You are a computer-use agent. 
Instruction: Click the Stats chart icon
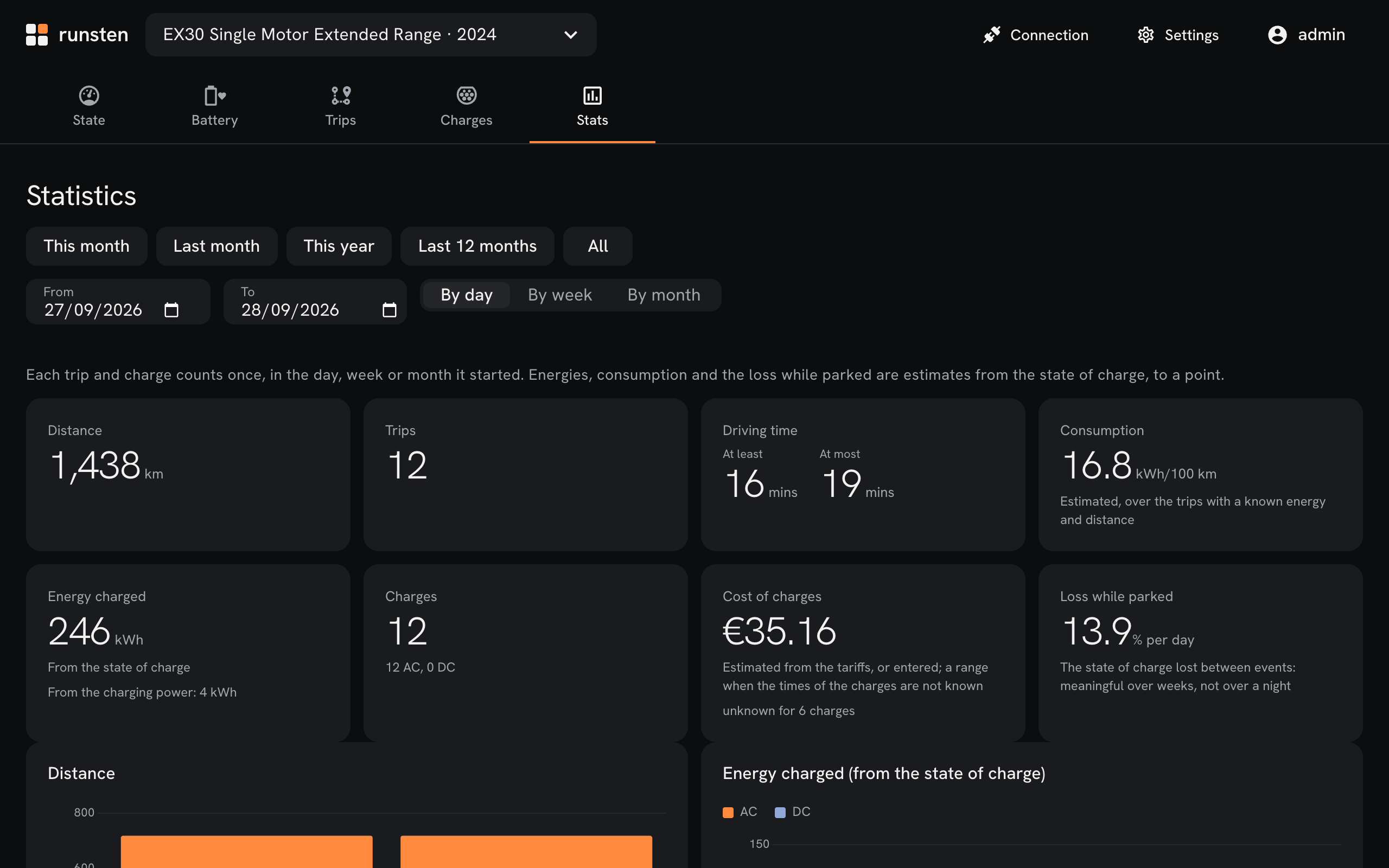point(592,95)
